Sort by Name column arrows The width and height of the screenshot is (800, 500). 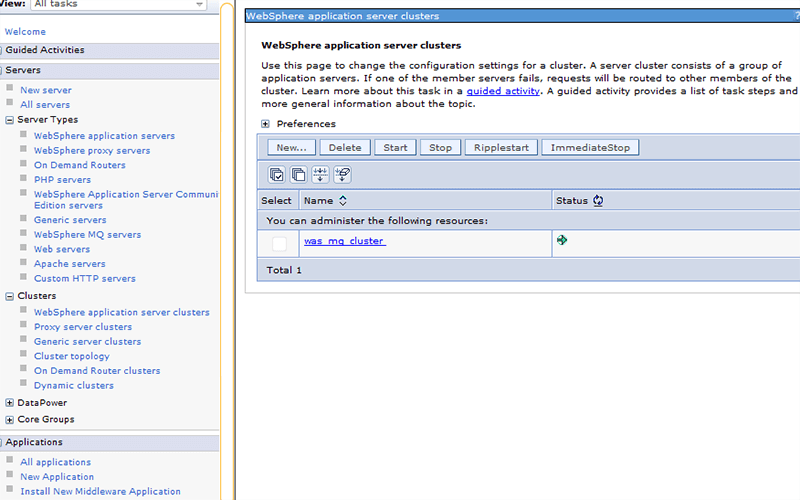pyautogui.click(x=343, y=201)
